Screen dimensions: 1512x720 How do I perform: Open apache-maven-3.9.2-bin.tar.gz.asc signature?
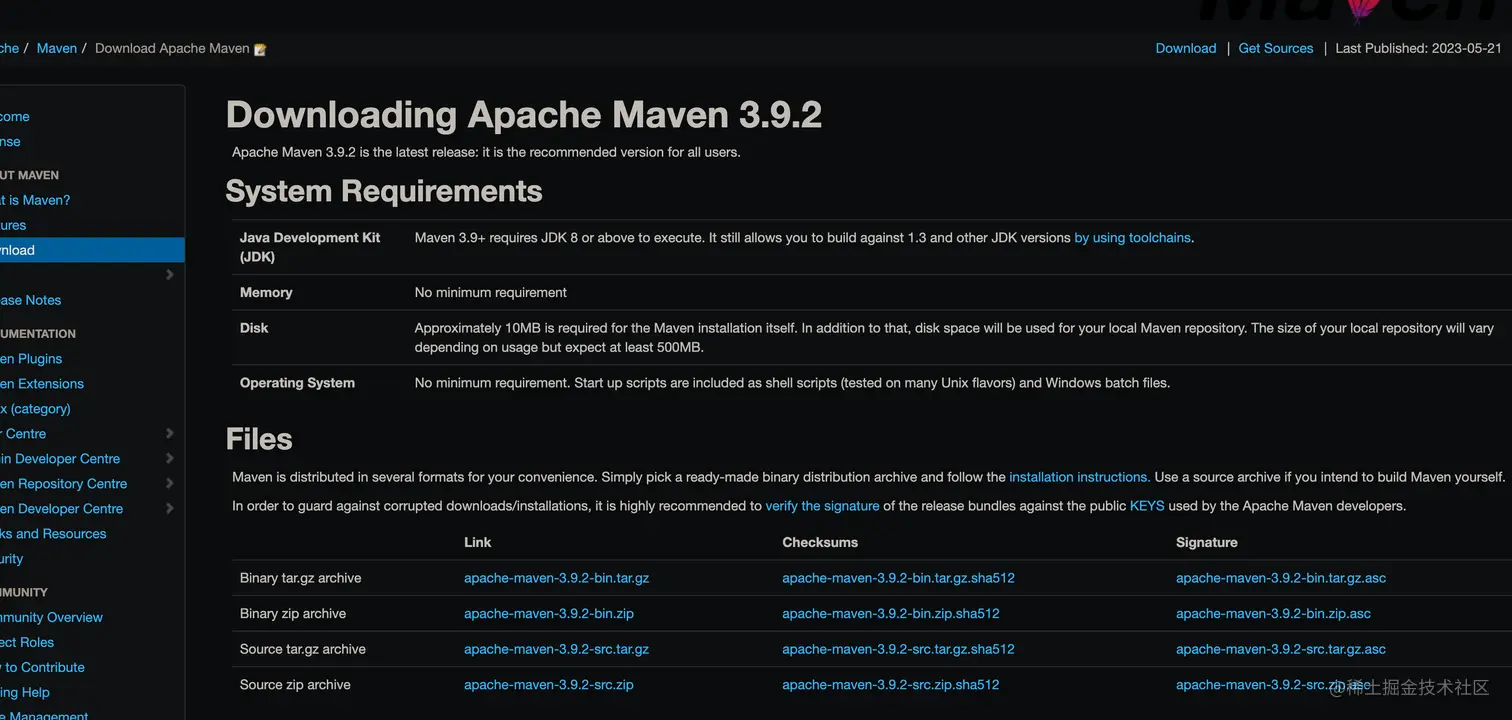tap(1281, 578)
